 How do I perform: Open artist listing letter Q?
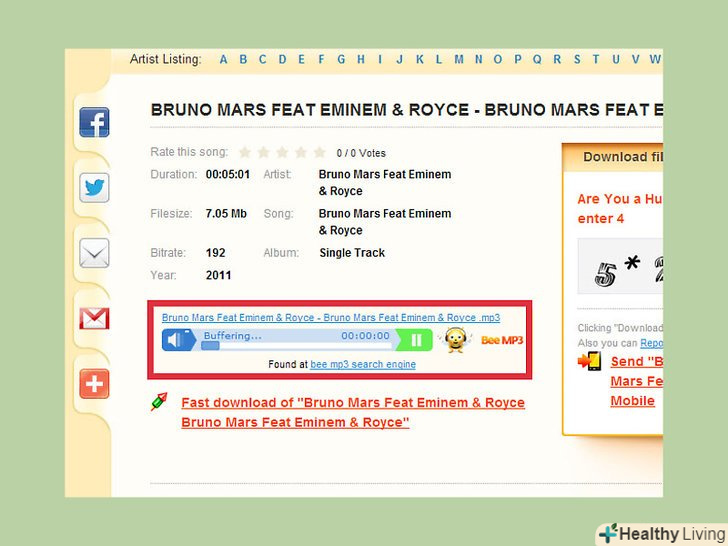coord(537,59)
